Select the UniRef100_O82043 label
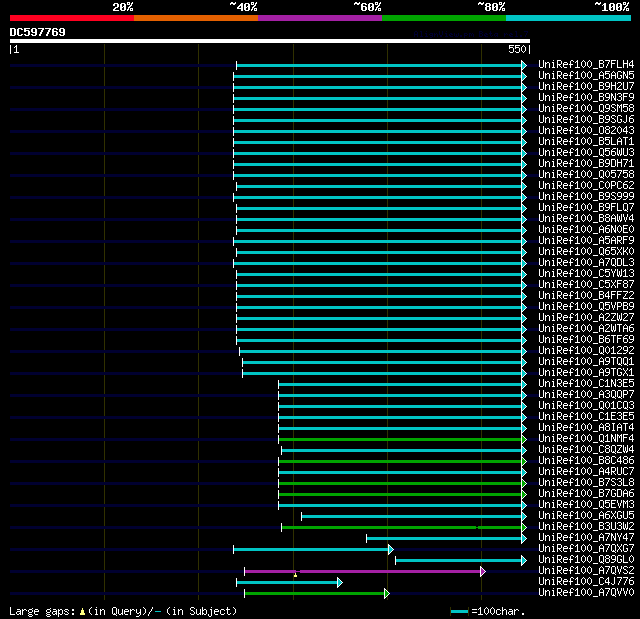This screenshot has width=640, height=619. tap(586, 131)
